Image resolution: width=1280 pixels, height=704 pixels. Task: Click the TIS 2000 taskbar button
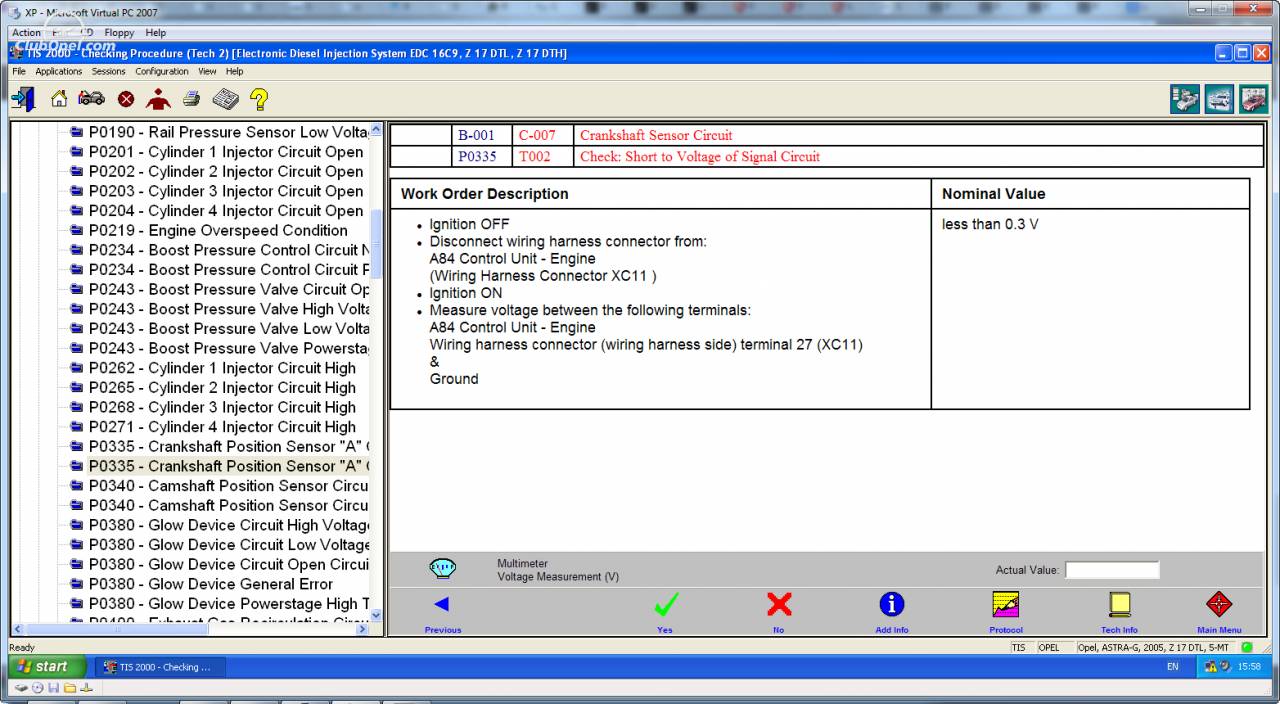[161, 667]
